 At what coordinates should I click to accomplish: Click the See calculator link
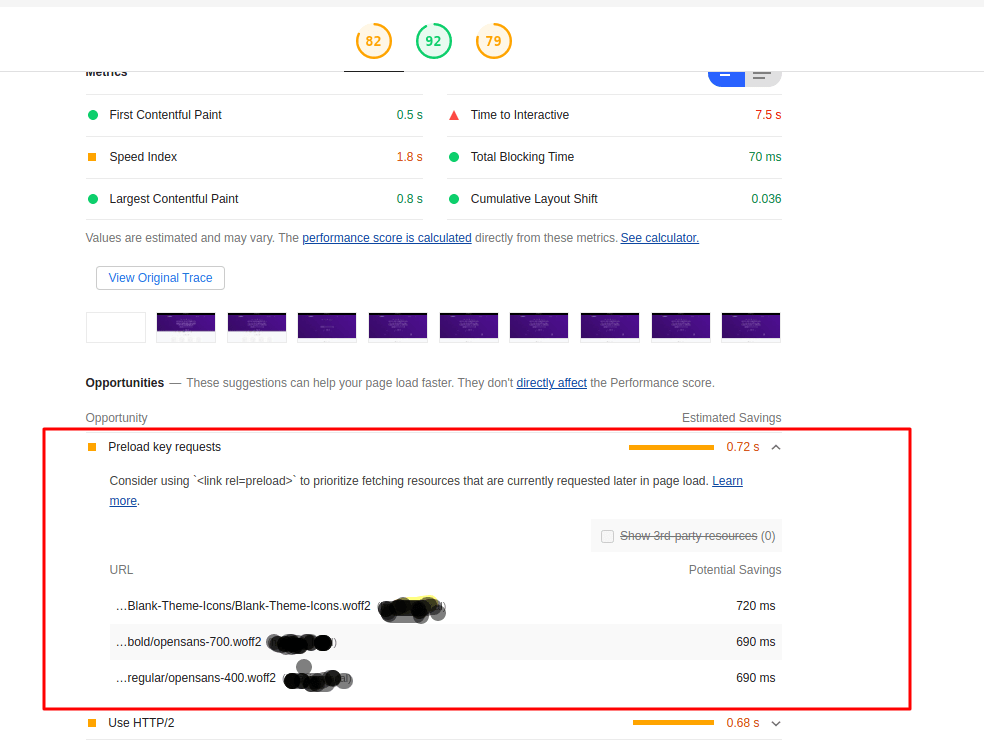659,237
